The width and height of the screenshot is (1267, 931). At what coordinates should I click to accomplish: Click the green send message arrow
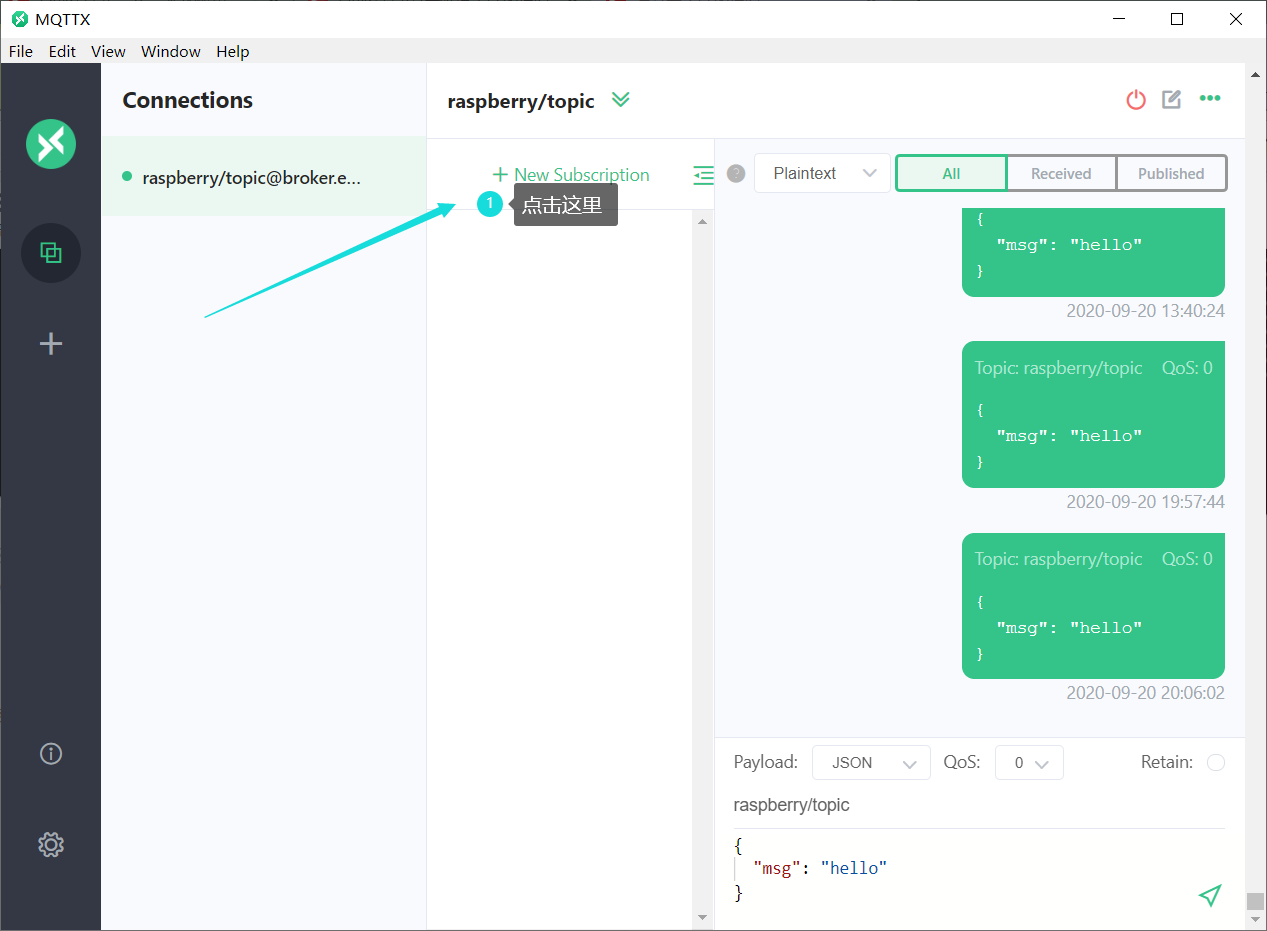[x=1210, y=895]
